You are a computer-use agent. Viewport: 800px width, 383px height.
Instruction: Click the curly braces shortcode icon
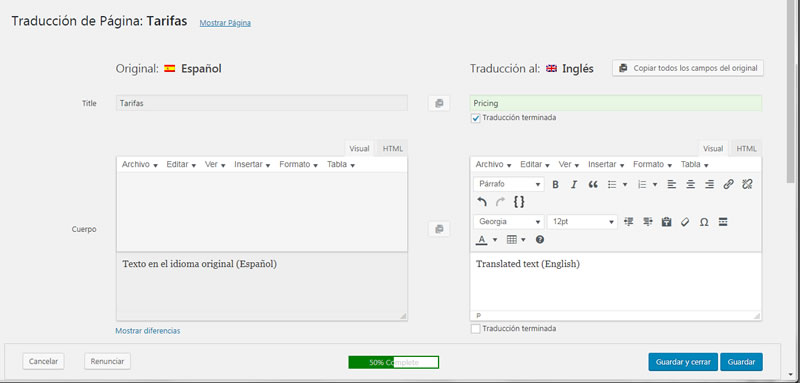[519, 202]
